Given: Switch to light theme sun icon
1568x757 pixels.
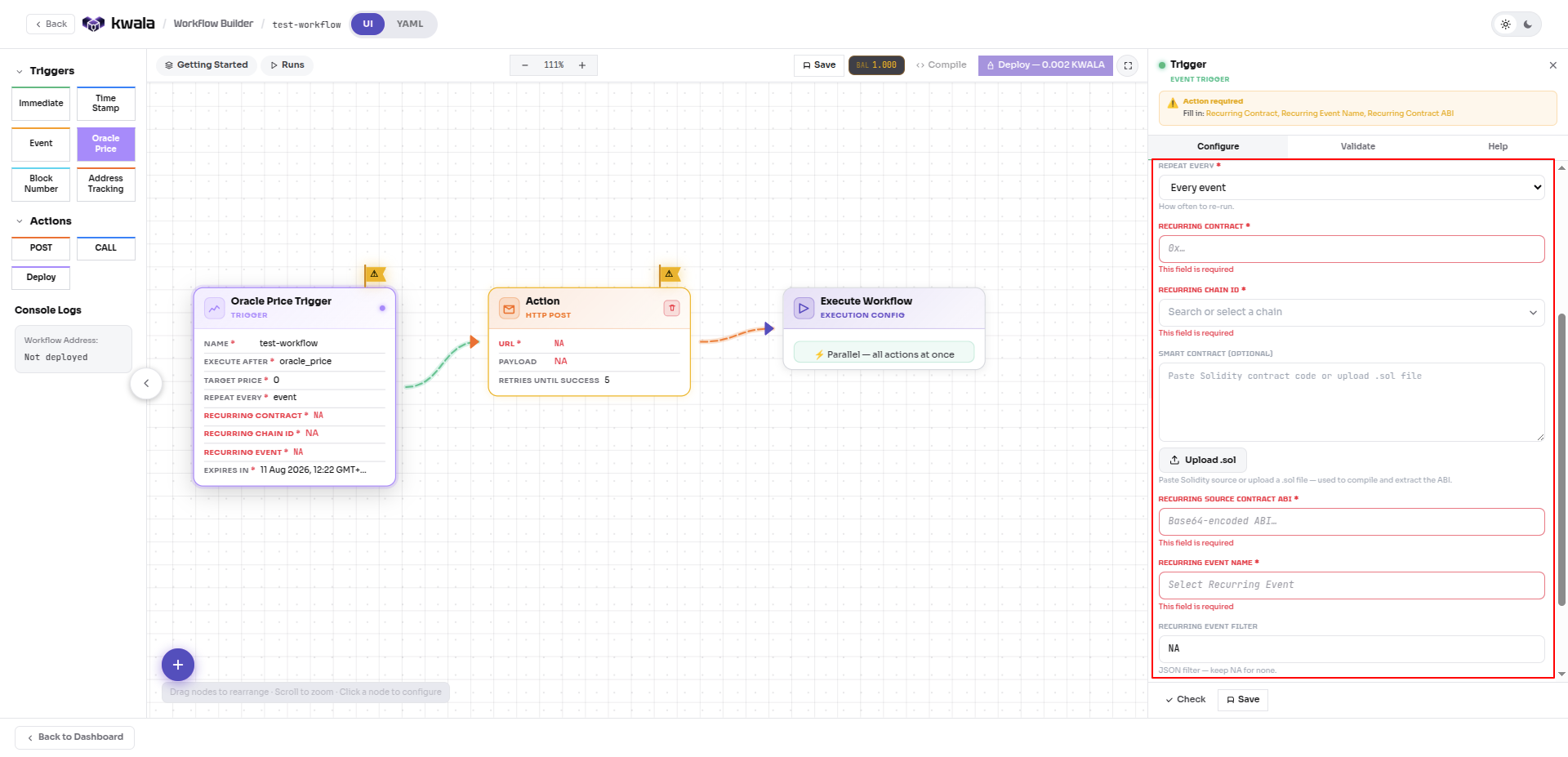Looking at the screenshot, I should pyautogui.click(x=1505, y=24).
